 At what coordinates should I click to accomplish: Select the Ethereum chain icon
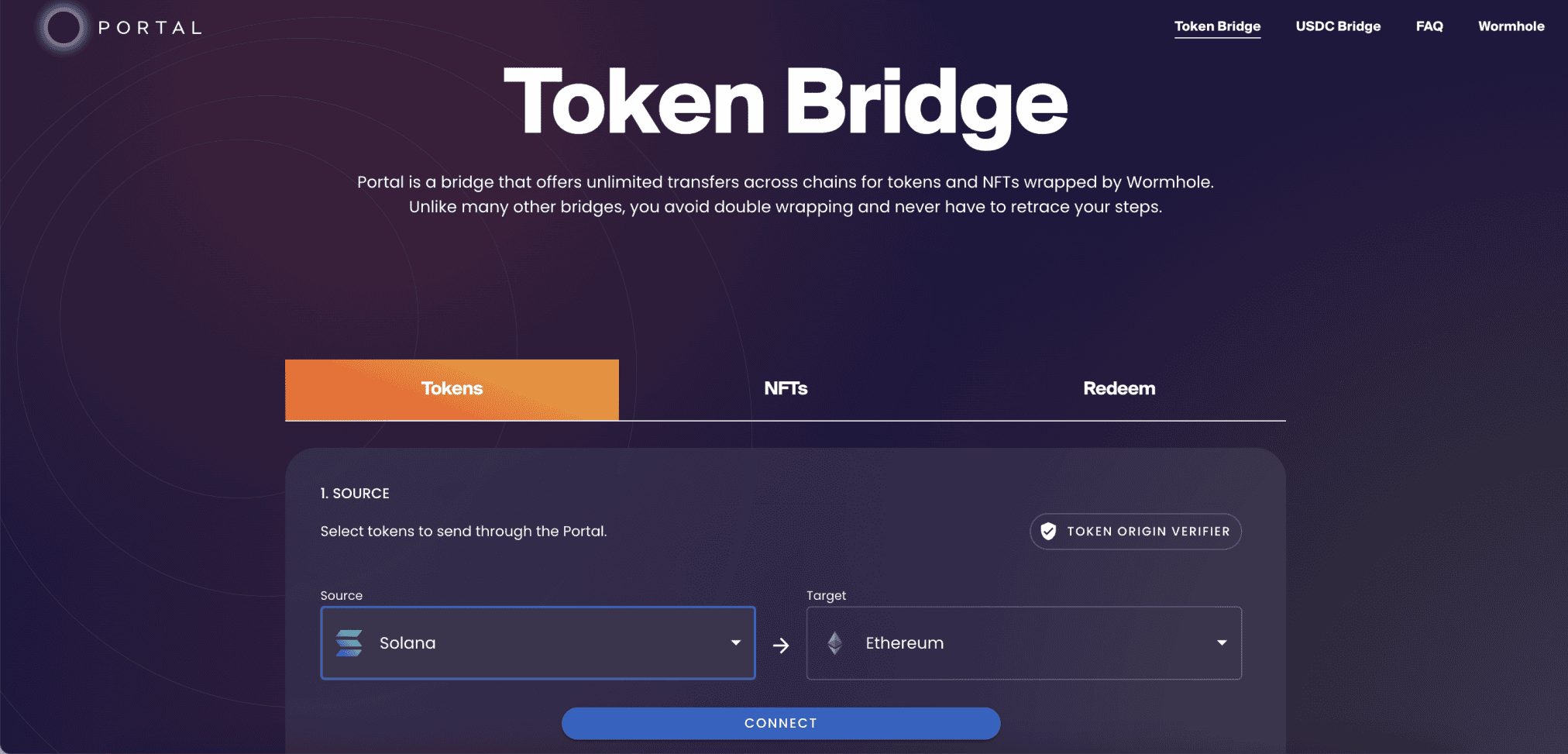coord(835,643)
